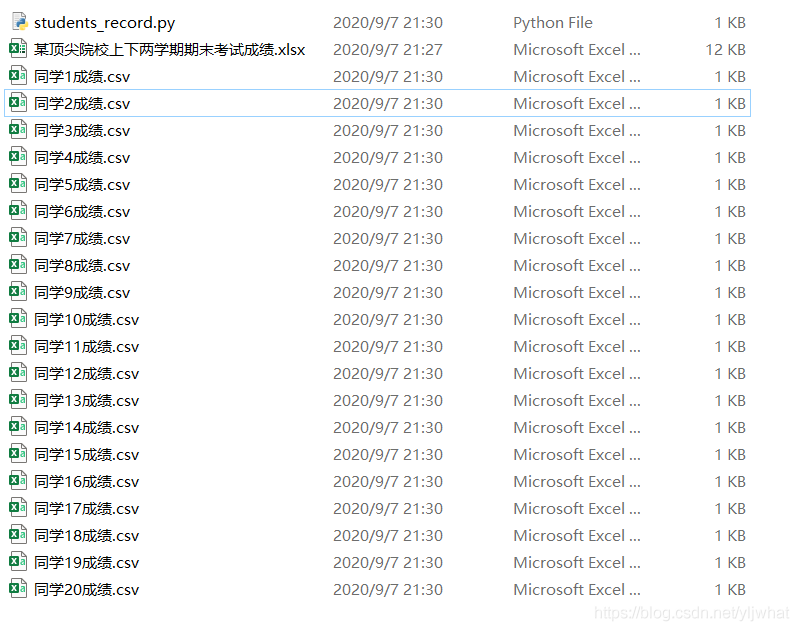799x631 pixels.
Task: Click the CSV icon beside 同学12成绩.csv
Action: point(18,373)
